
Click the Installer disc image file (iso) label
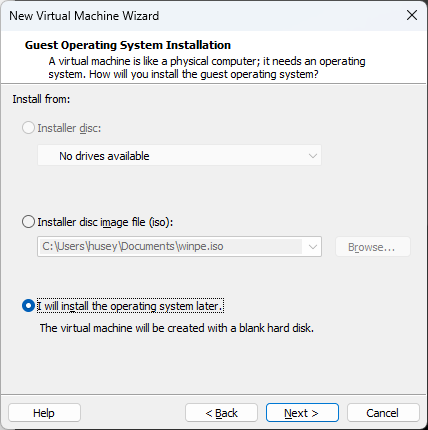click(105, 222)
